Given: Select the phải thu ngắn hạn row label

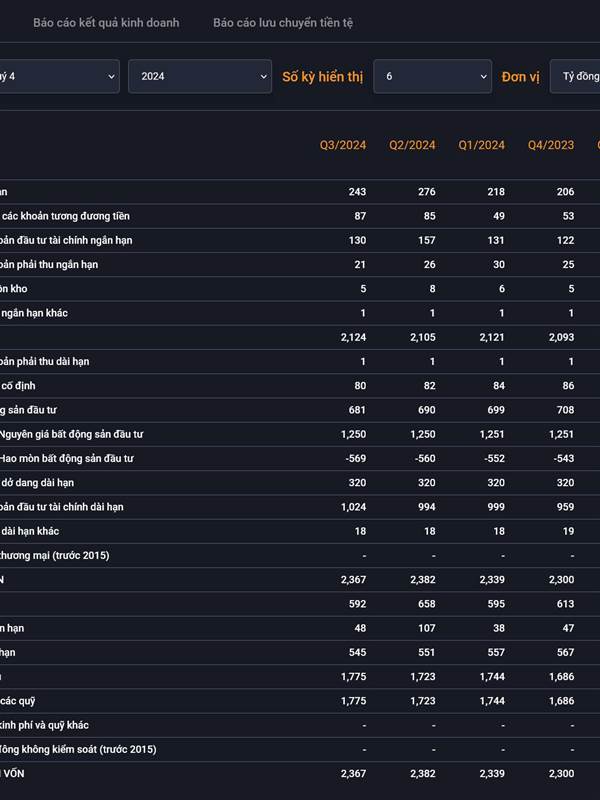Looking at the screenshot, I should point(49,265).
